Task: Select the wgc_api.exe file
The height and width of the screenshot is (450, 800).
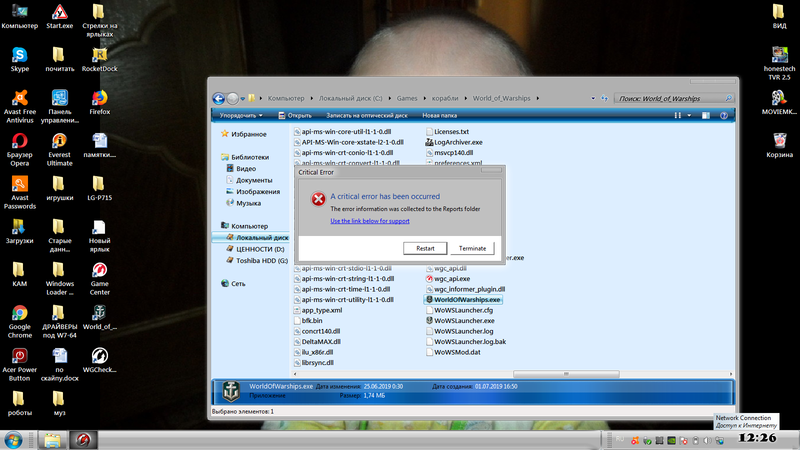Action: [x=447, y=279]
